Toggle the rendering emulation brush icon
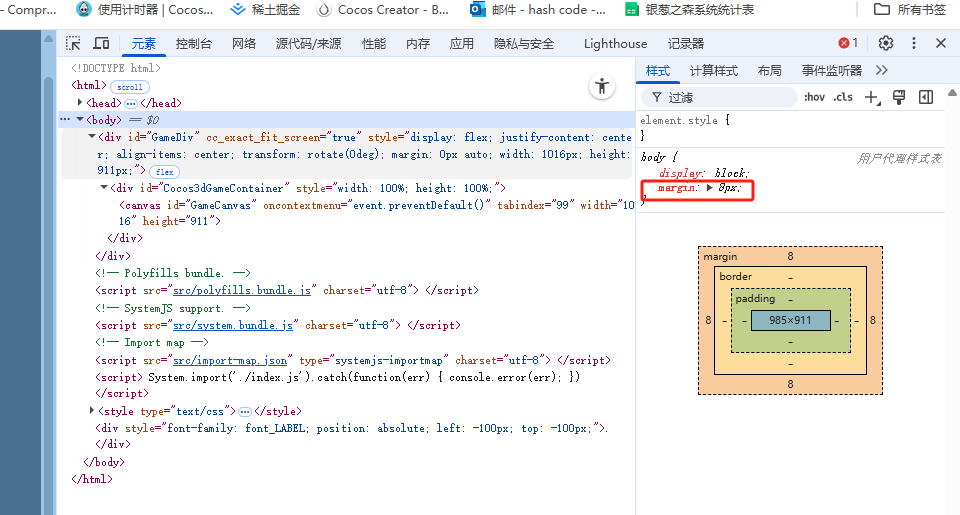This screenshot has height=515, width=960. click(899, 97)
